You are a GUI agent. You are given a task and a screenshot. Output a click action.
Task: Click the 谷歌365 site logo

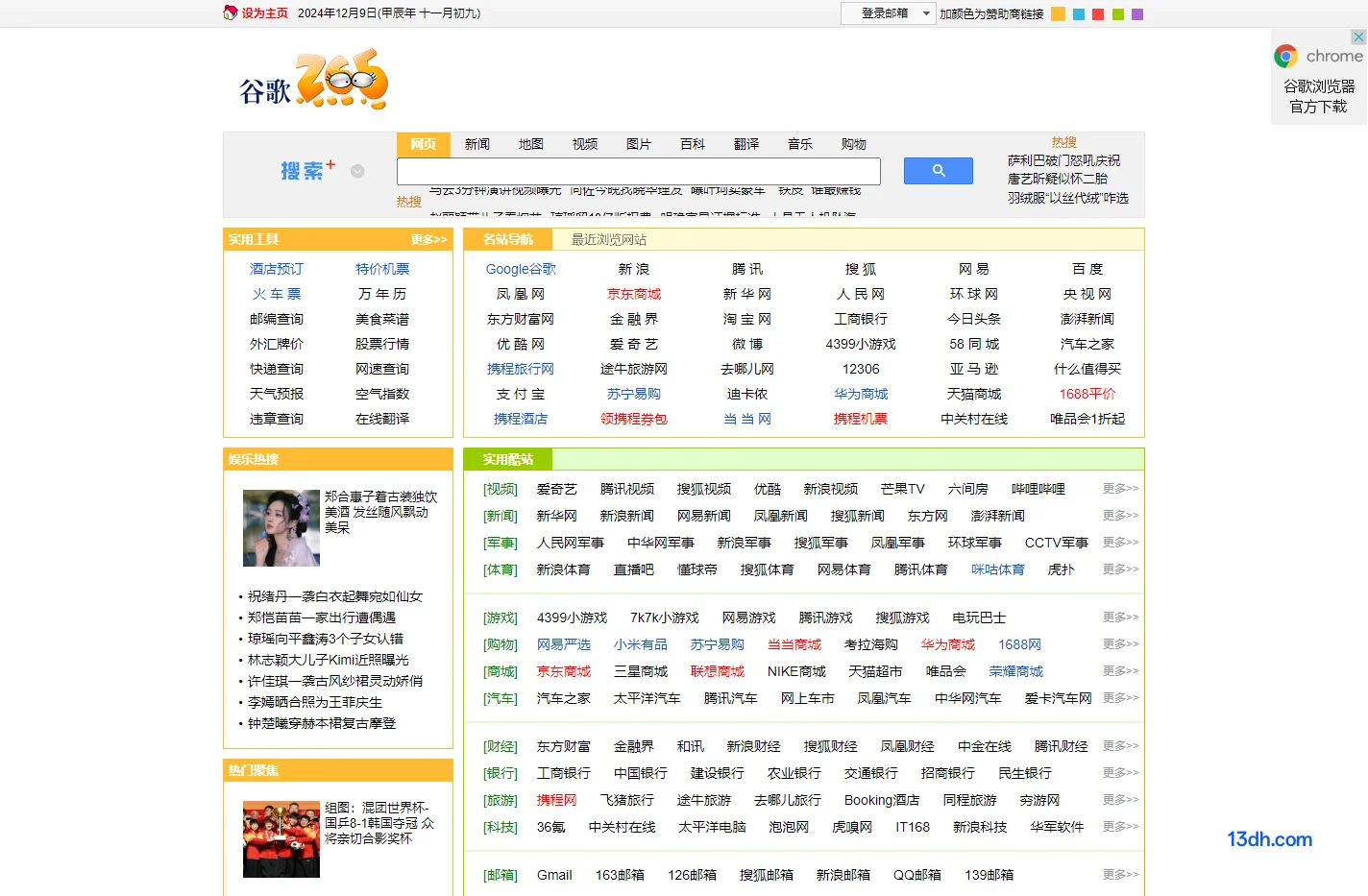tap(314, 81)
